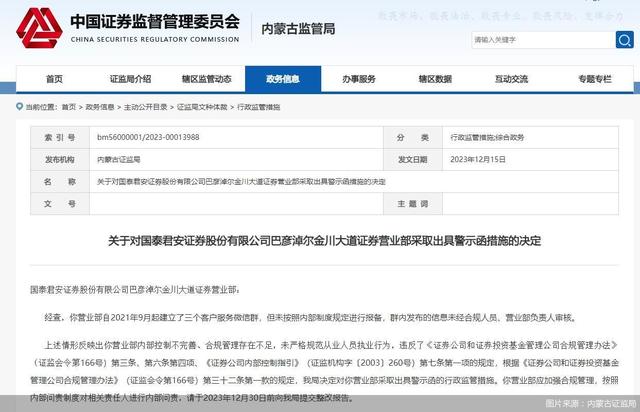The width and height of the screenshot is (640, 412).
Task: Open the 辖区数据 navigation tab
Action: [x=435, y=79]
